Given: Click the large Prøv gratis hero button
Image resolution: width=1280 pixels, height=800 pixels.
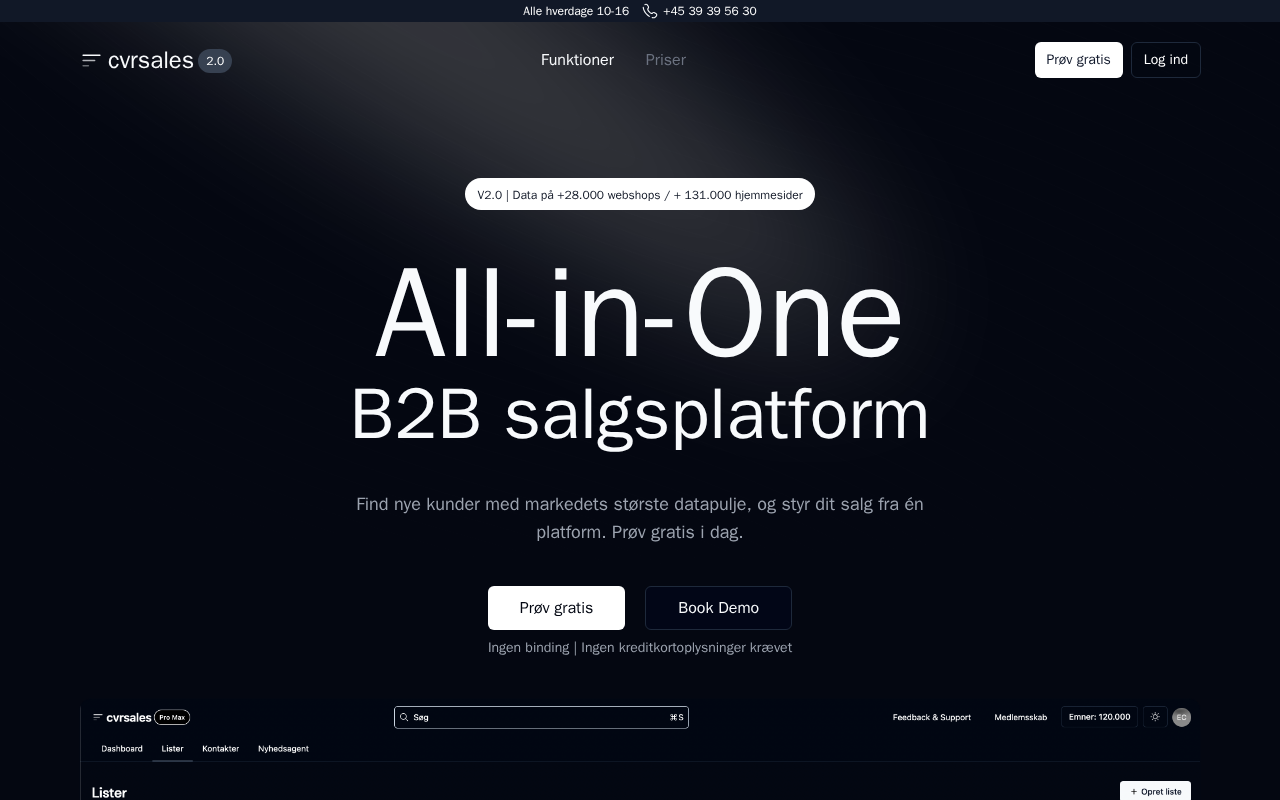Looking at the screenshot, I should (556, 608).
